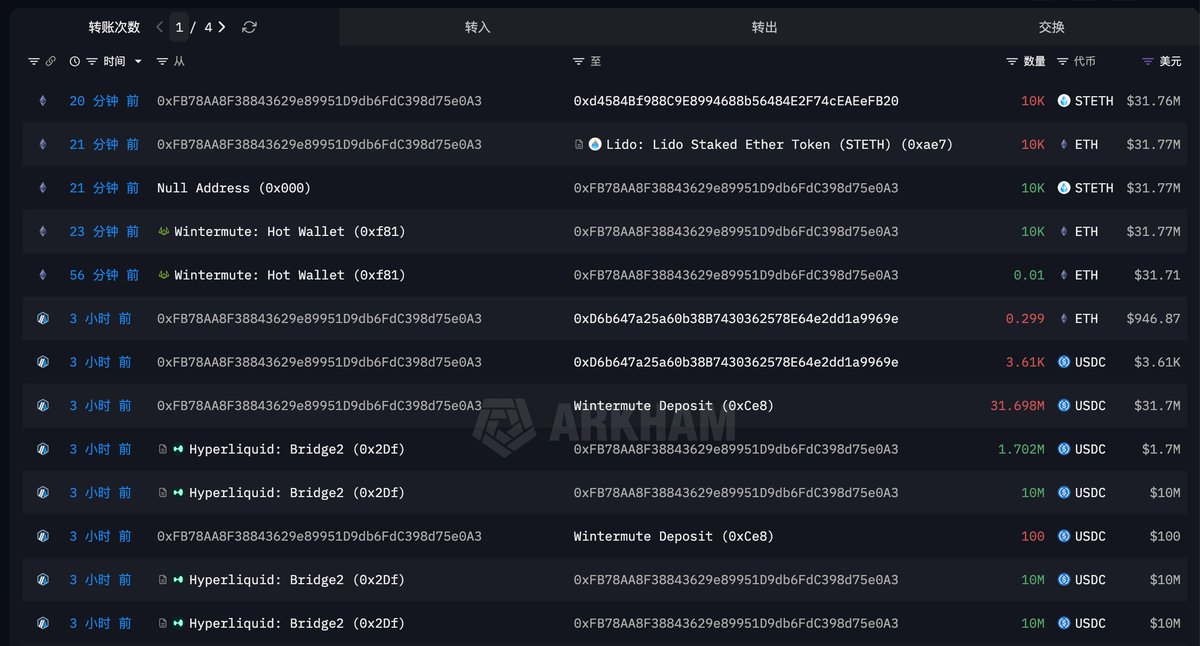Open the 从 (From) column filter
The image size is (1200, 646).
coord(163,62)
